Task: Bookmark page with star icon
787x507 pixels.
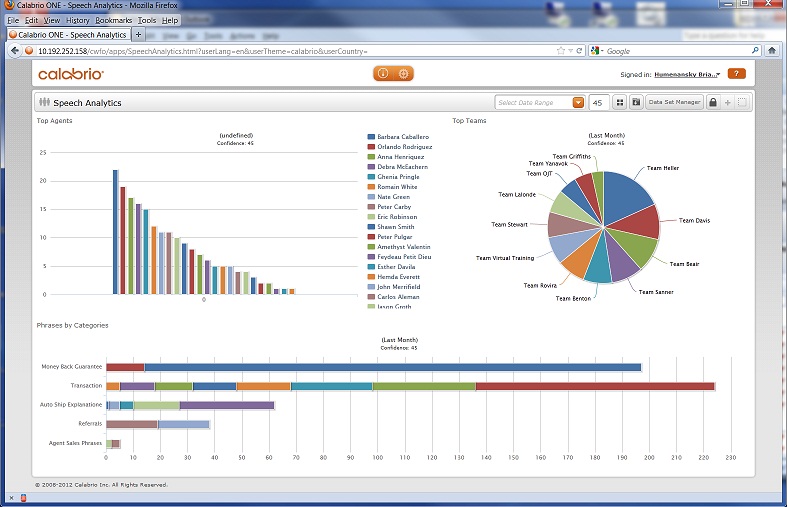Action: click(561, 51)
